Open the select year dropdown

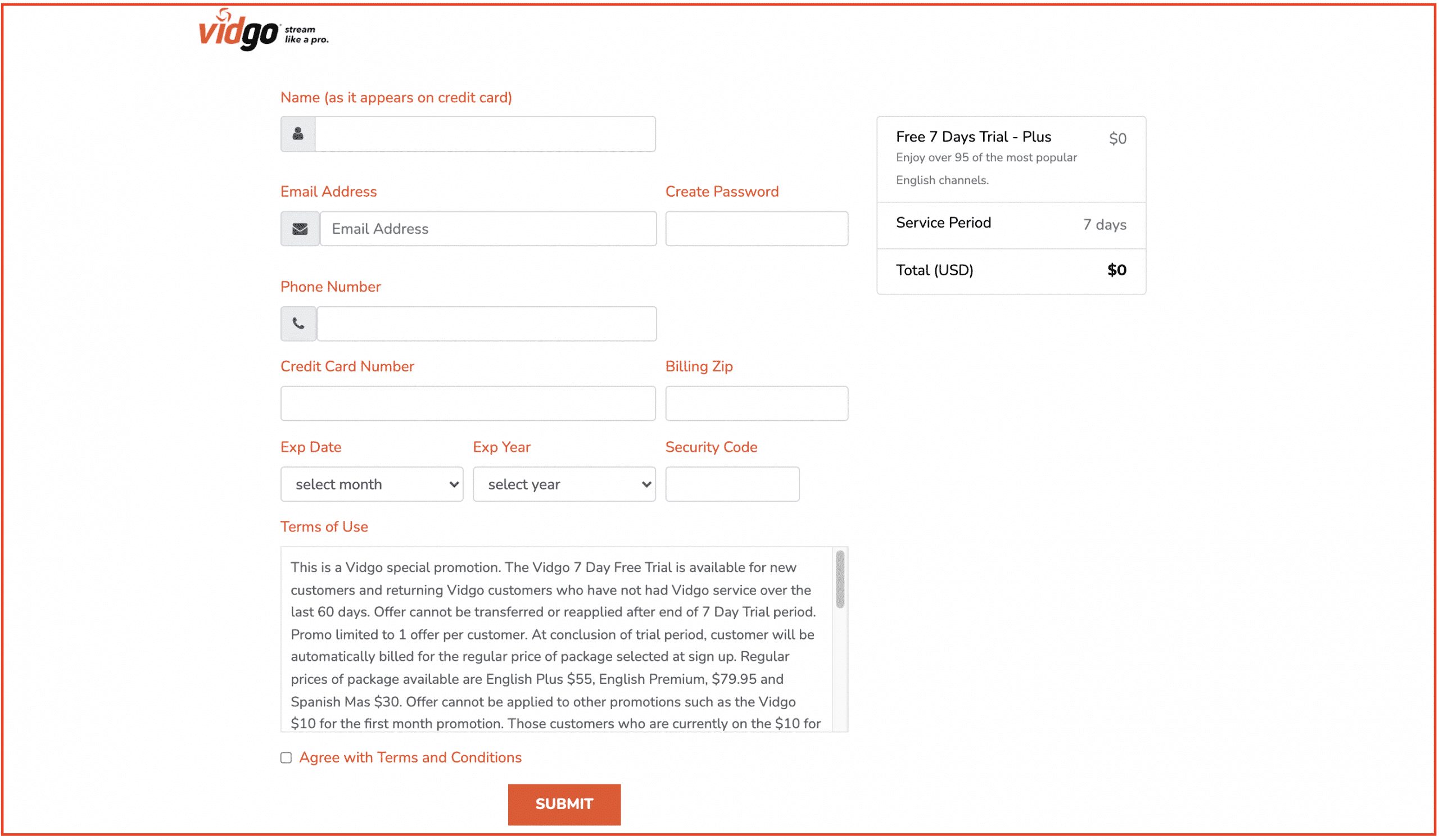(564, 484)
